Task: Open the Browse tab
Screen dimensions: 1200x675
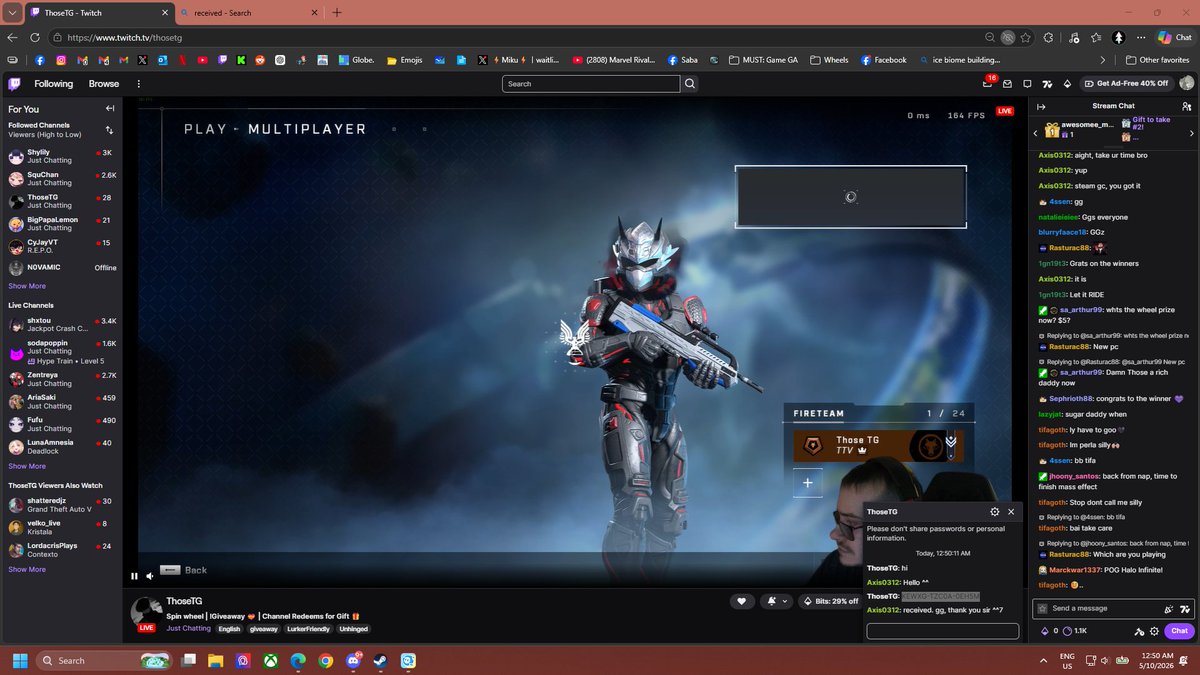Action: click(104, 84)
